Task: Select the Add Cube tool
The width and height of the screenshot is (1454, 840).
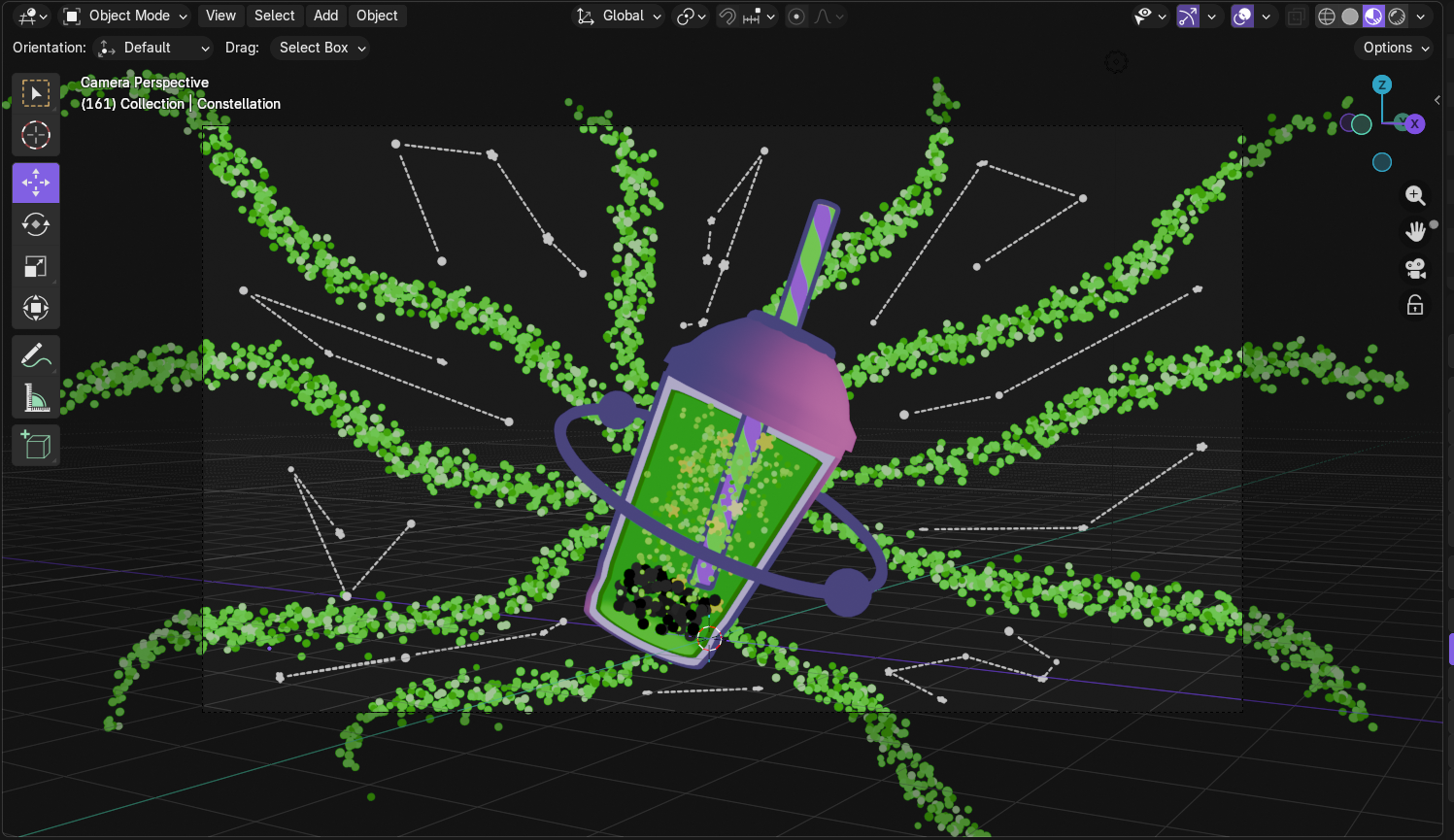Action: 36,446
